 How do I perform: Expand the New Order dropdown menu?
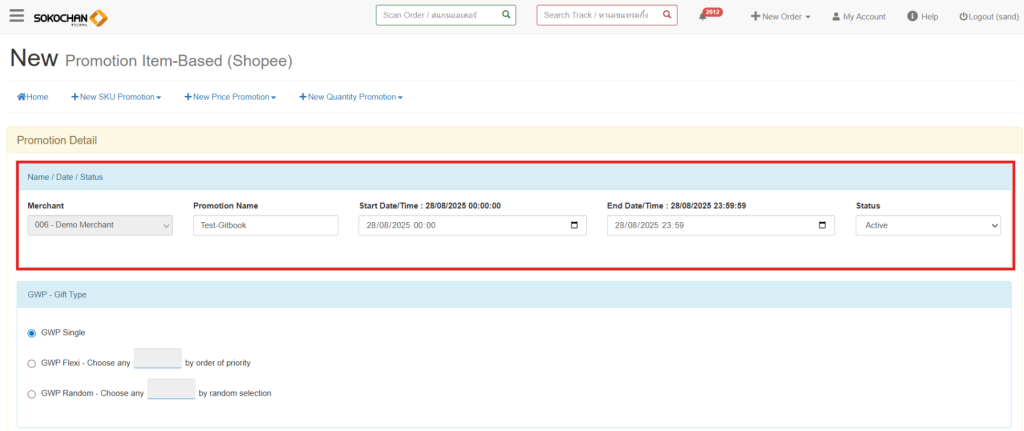781,16
